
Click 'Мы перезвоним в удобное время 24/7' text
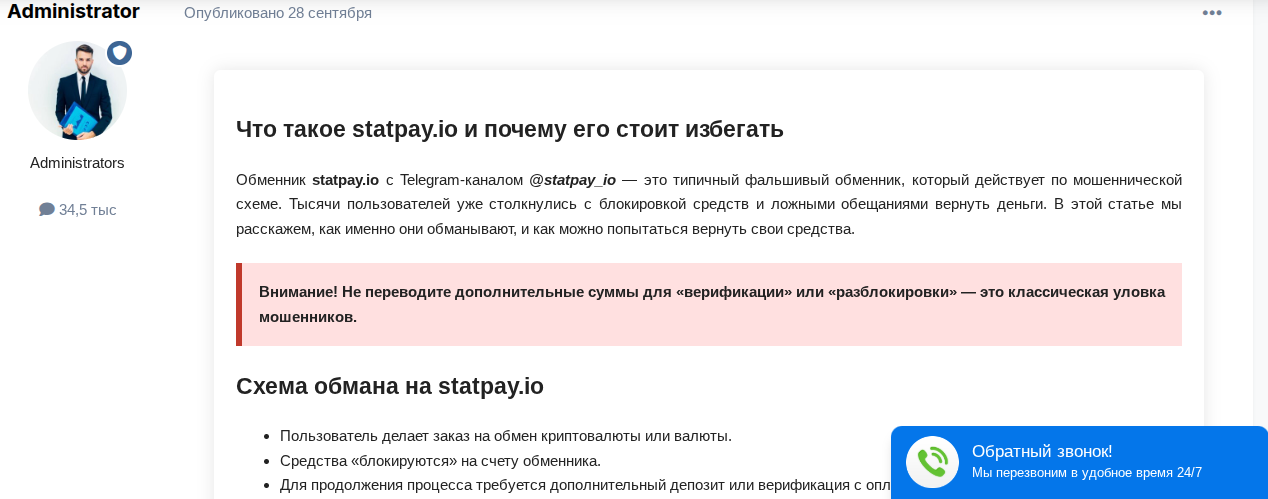1086,473
